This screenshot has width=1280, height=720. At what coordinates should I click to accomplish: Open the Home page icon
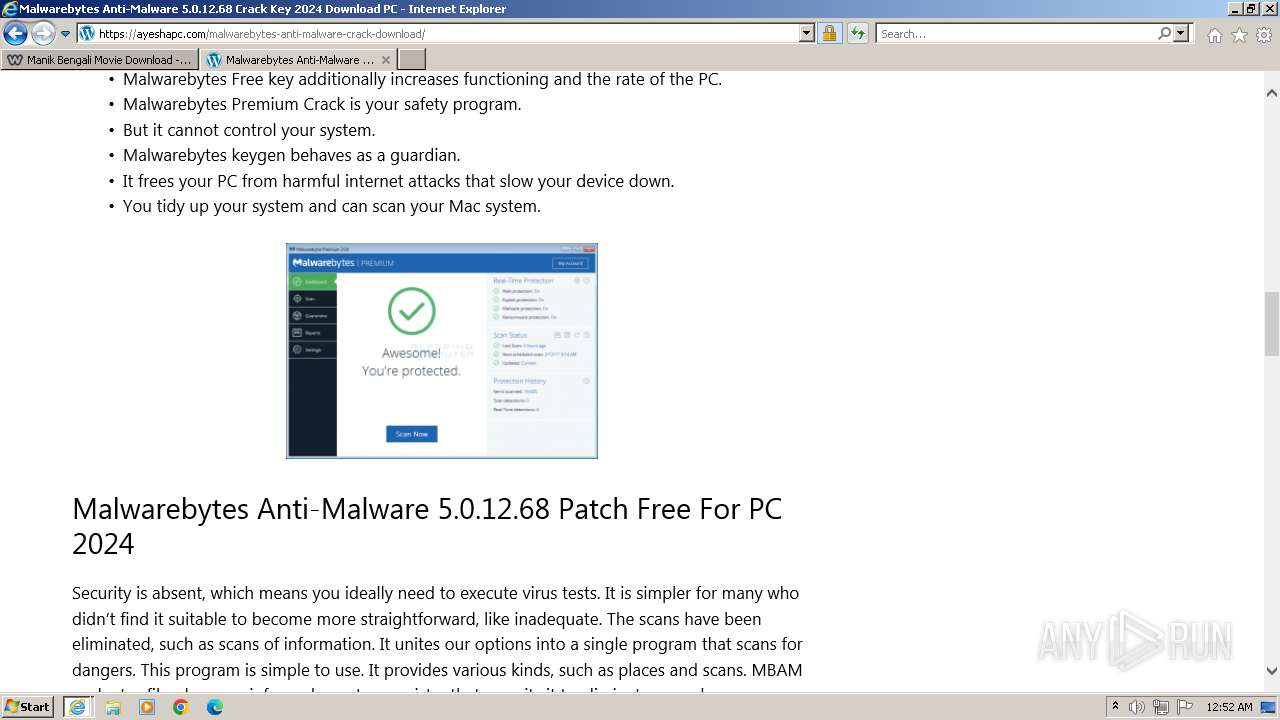(1214, 35)
